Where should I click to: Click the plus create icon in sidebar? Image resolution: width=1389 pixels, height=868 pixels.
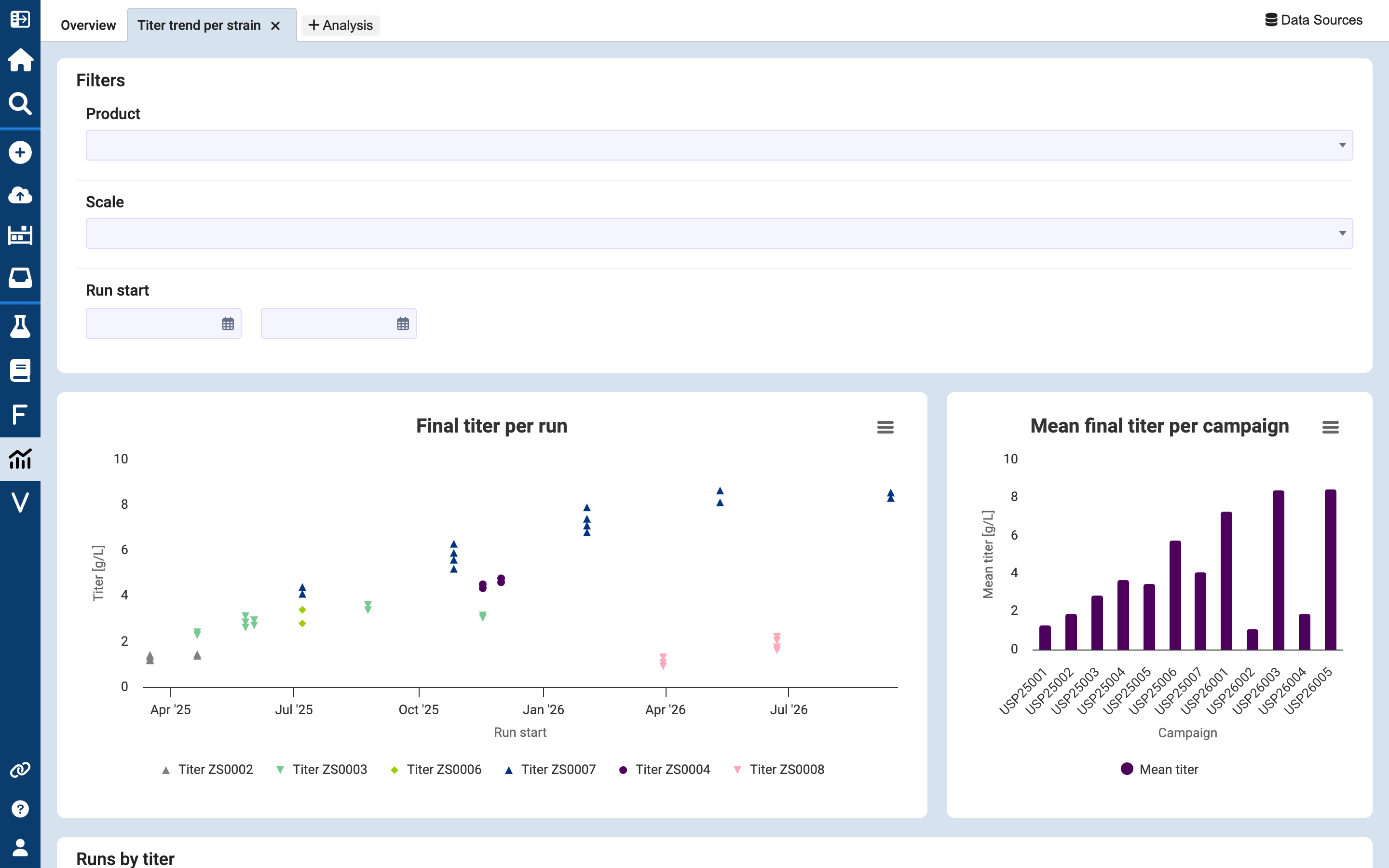(20, 153)
